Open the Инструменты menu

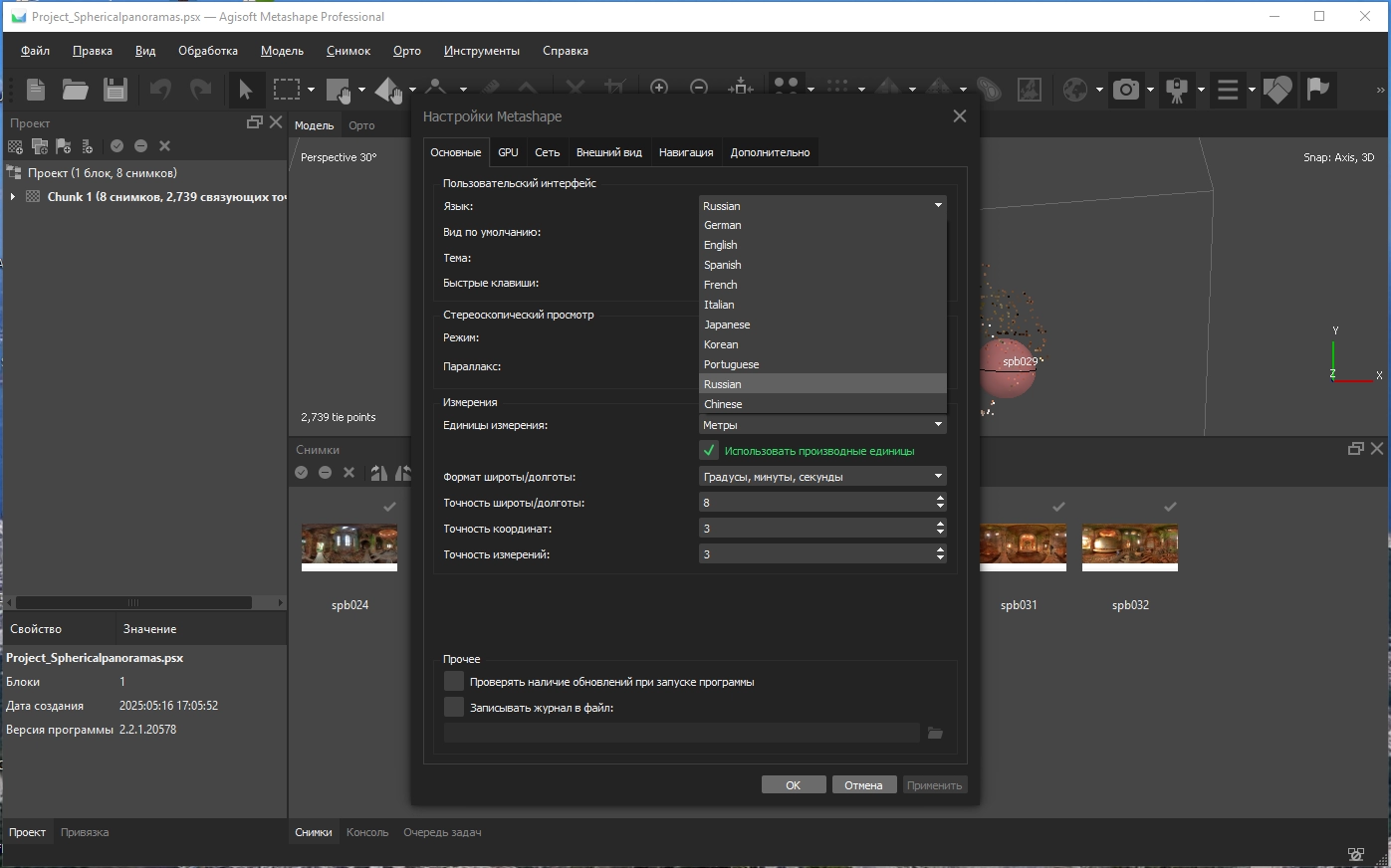[x=481, y=51]
